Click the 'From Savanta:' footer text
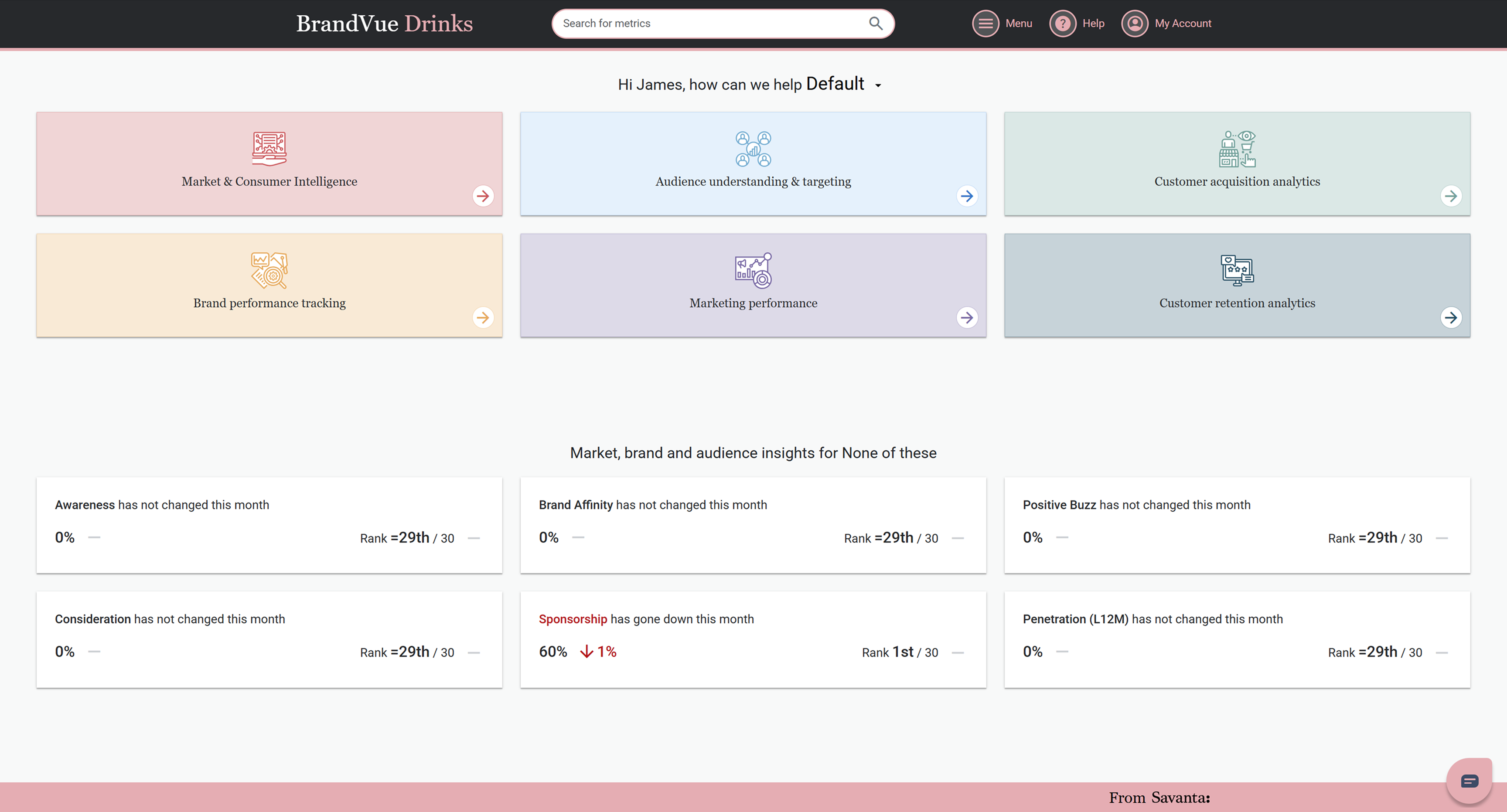Viewport: 1507px width, 812px height. [1159, 797]
